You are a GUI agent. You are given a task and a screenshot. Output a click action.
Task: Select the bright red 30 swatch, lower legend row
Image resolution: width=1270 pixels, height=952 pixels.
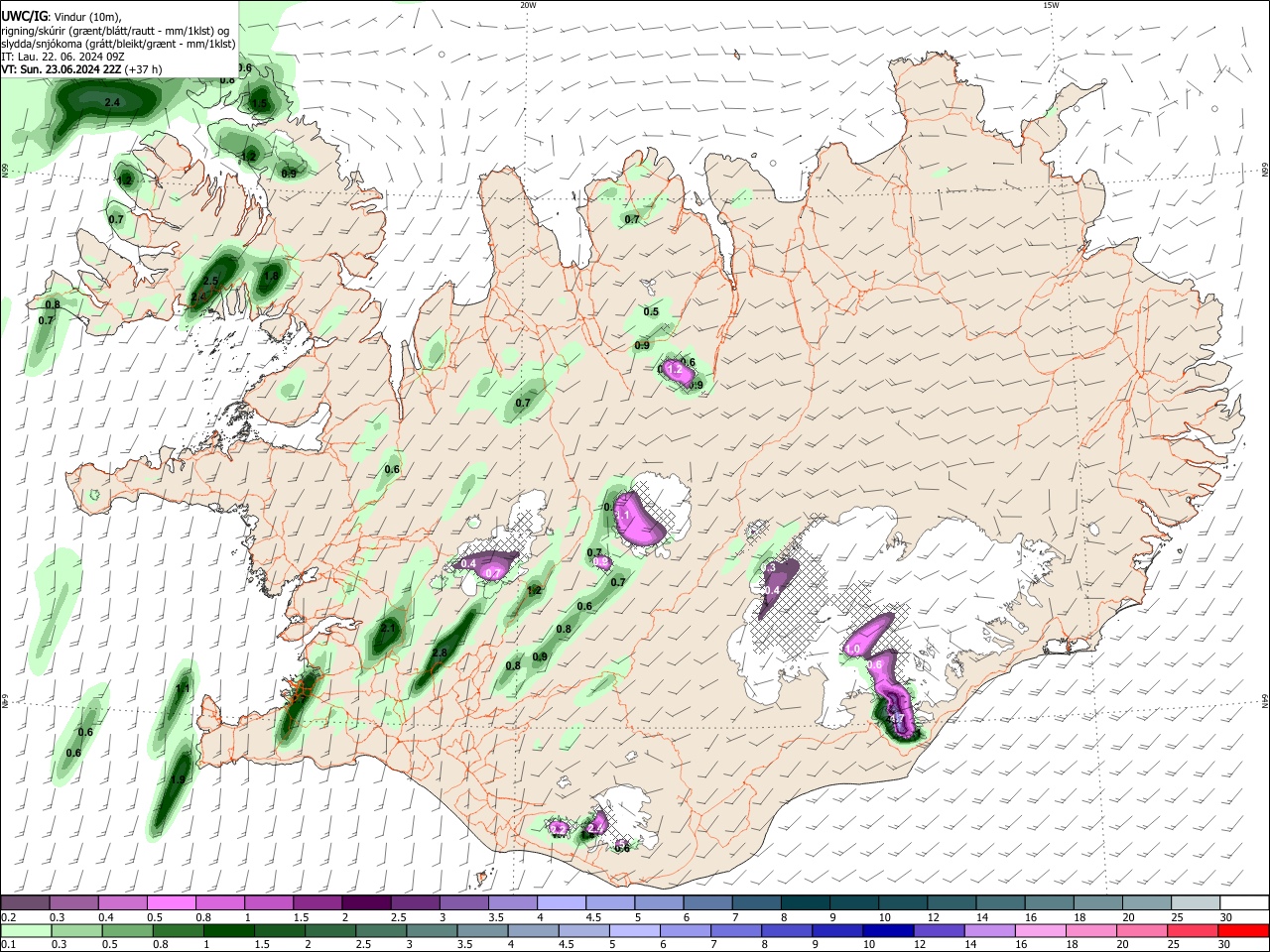[x=1244, y=930]
